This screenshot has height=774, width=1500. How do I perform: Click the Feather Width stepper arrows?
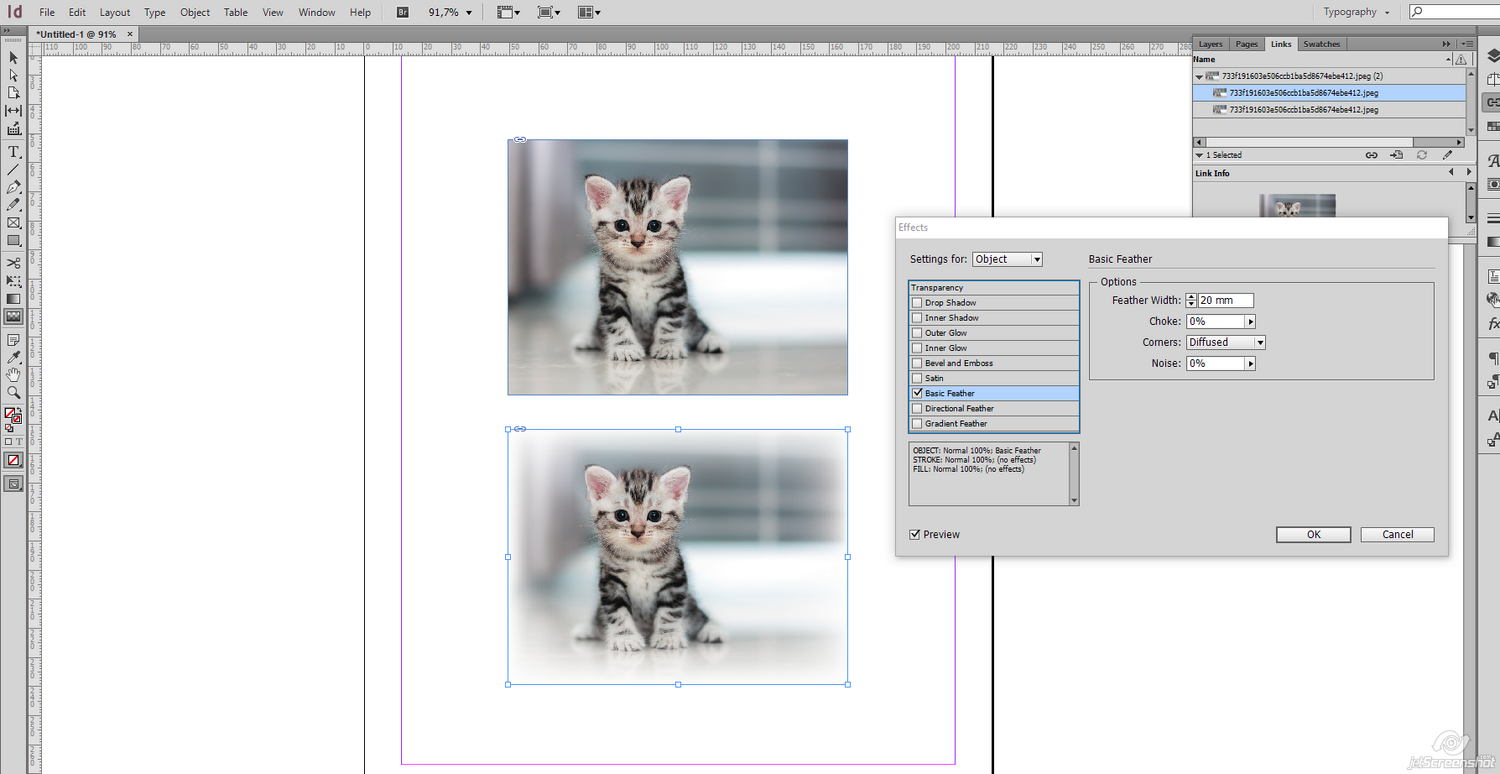click(1191, 300)
